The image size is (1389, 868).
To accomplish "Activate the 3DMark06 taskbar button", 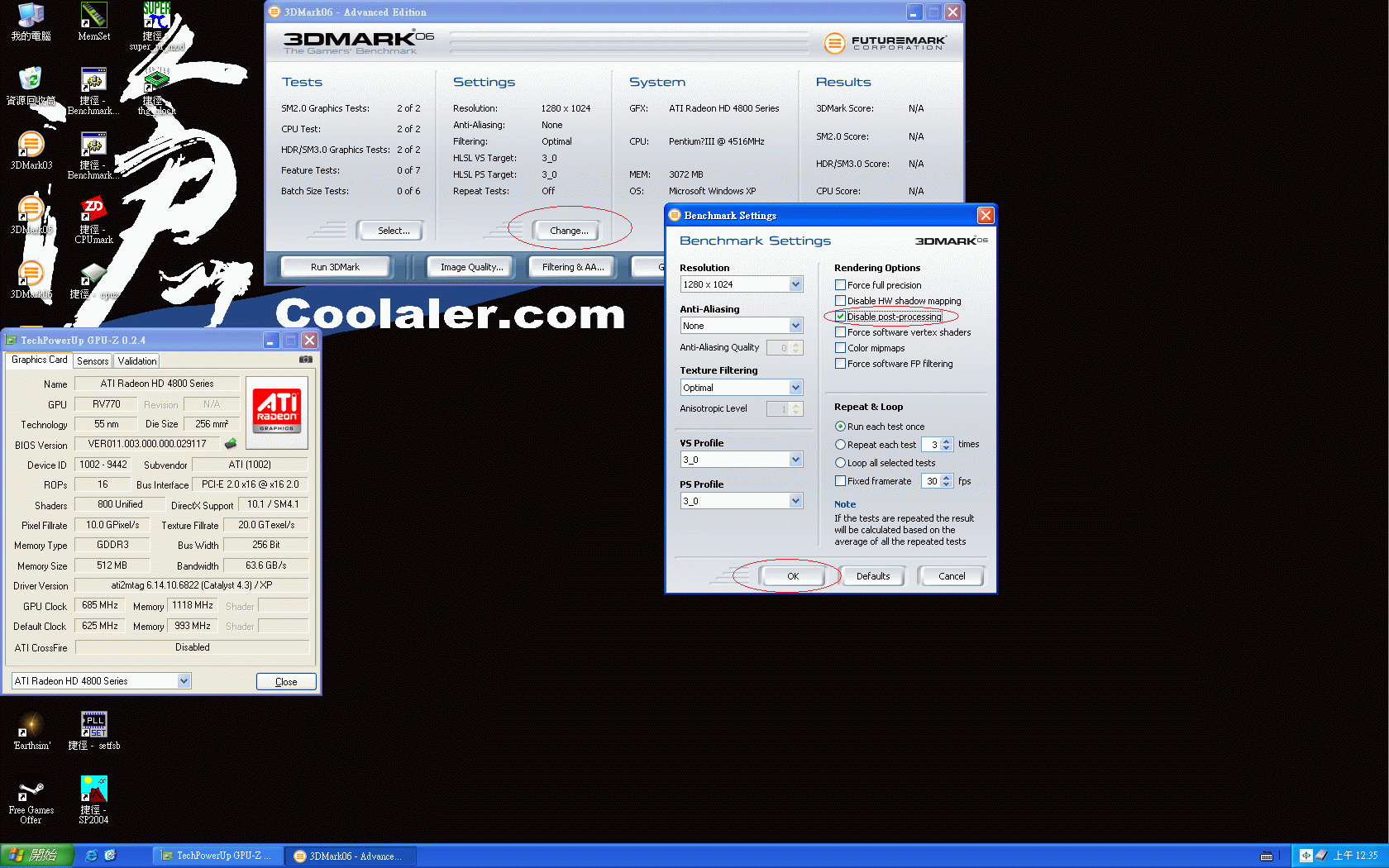I will [351, 856].
